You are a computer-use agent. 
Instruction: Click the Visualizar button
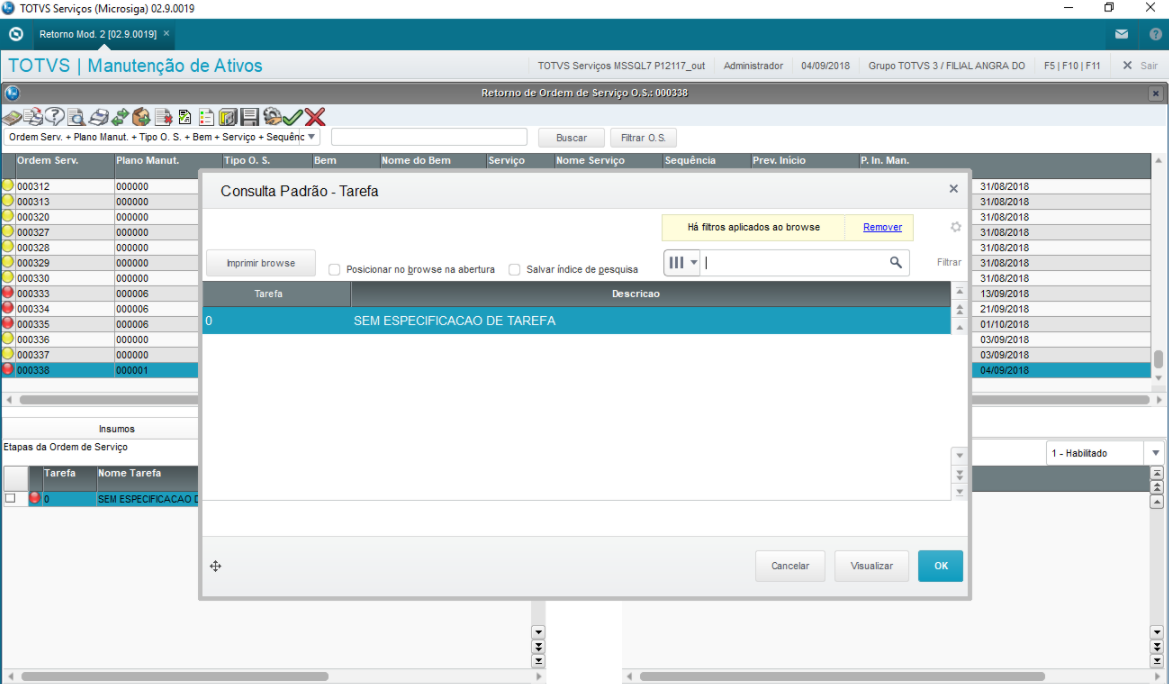(x=872, y=566)
